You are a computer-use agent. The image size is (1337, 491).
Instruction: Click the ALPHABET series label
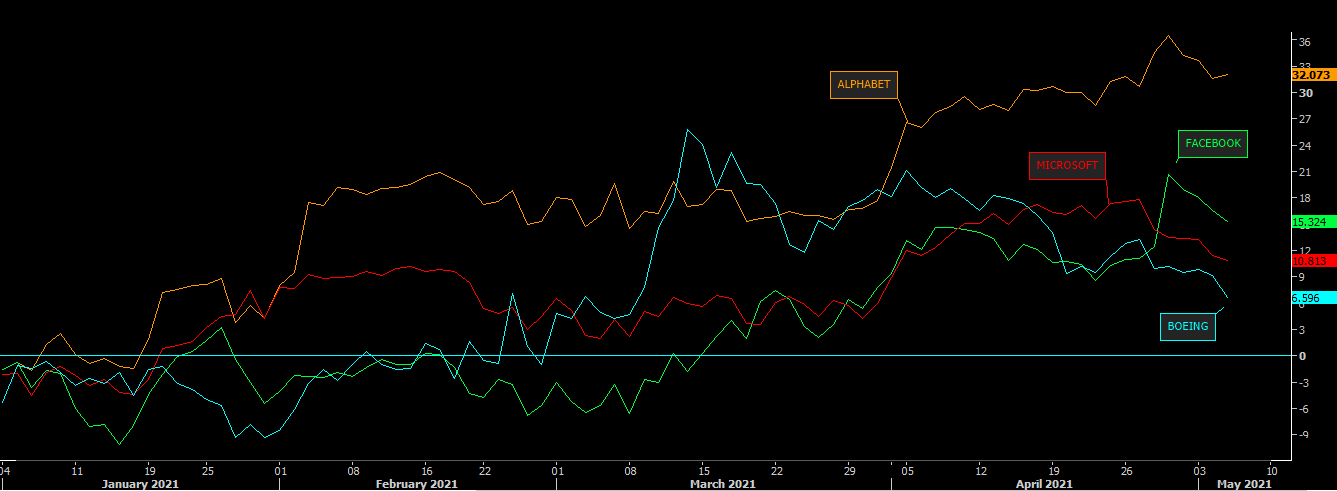(x=864, y=85)
